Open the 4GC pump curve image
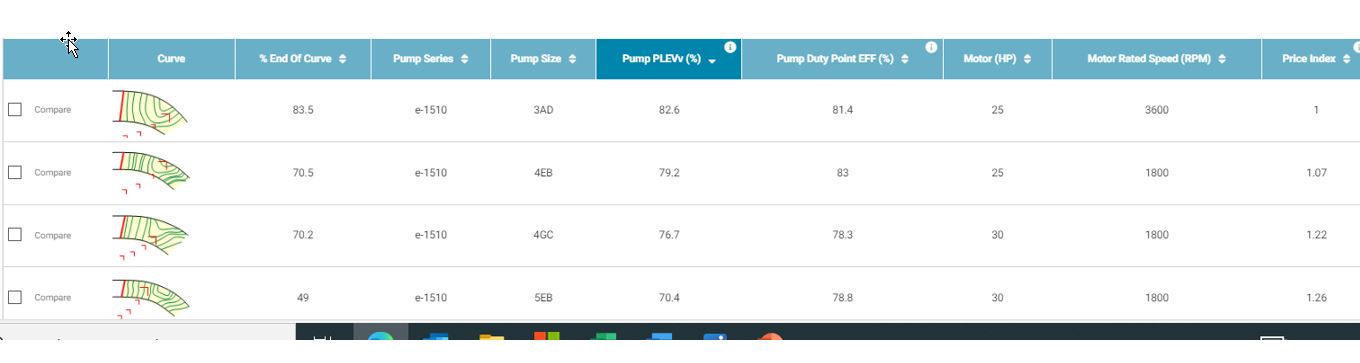 click(150, 237)
